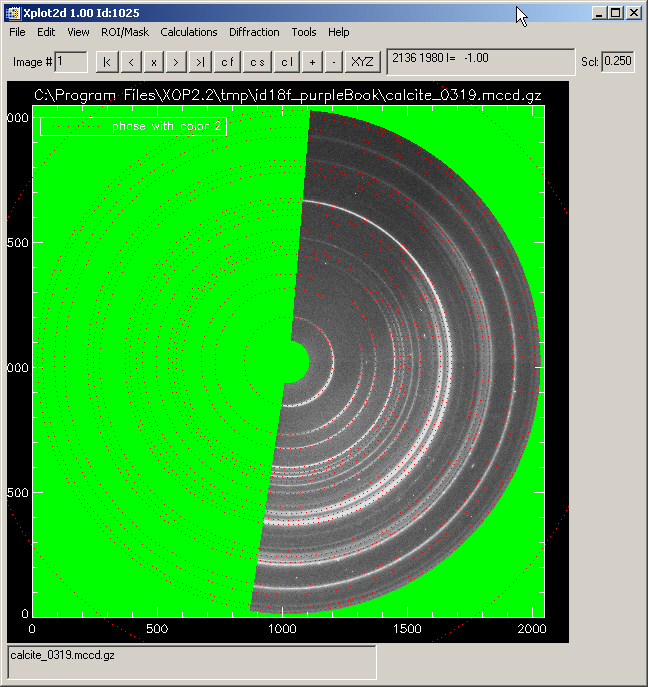648x687 pixels.
Task: Click the 'c s' toolbar button
Action: coord(258,62)
